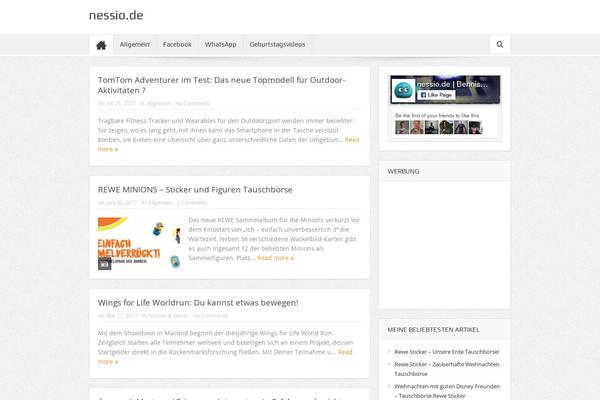600x400 pixels.
Task: Open the Facebook menu item
Action: pyautogui.click(x=177, y=44)
